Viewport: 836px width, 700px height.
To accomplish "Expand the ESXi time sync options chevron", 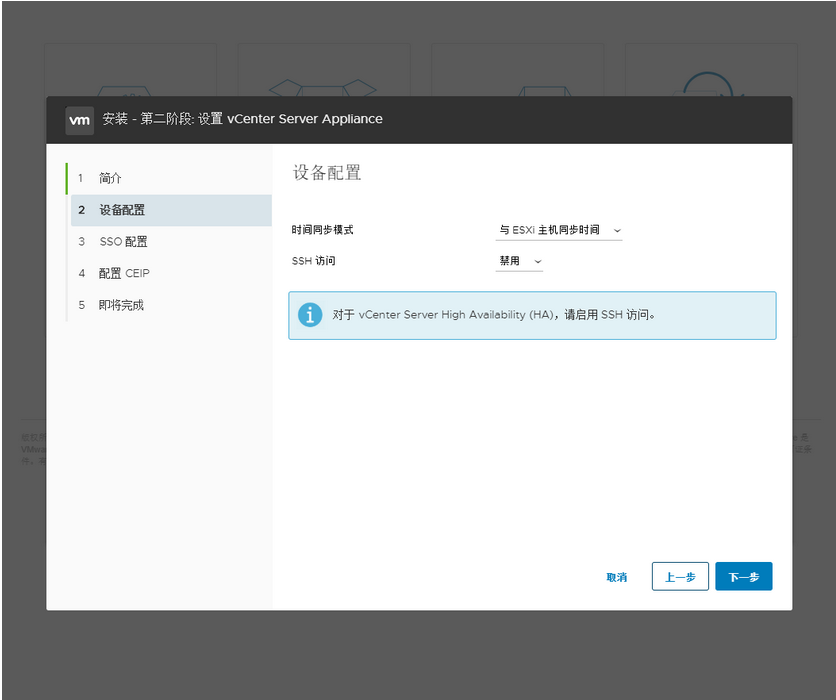I will click(x=617, y=230).
